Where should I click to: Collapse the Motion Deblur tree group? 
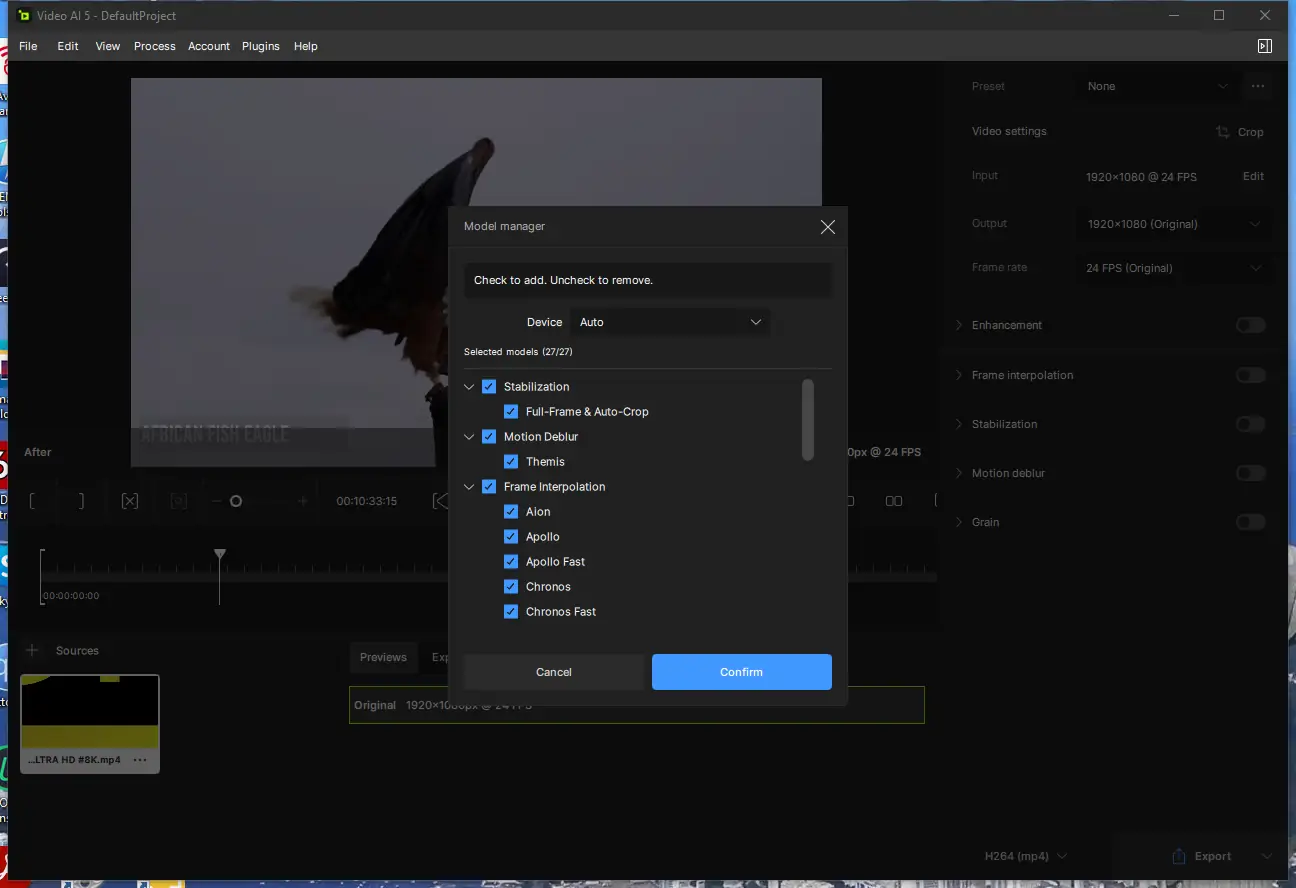(x=470, y=437)
